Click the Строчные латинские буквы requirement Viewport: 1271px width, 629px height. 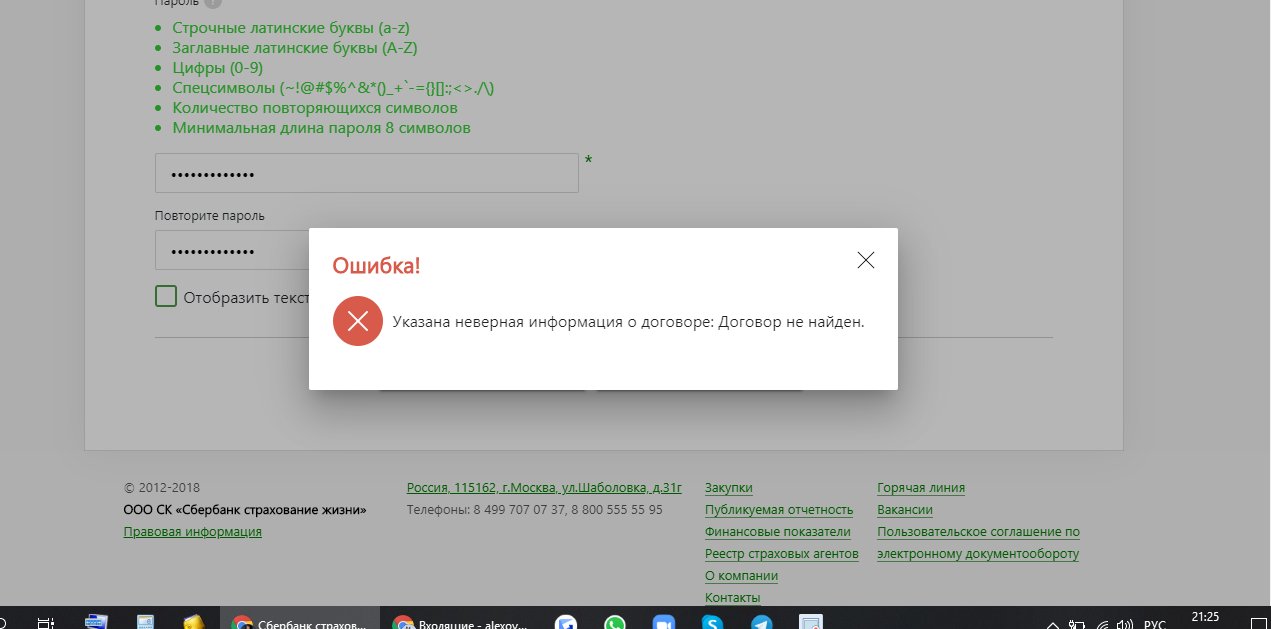click(291, 28)
